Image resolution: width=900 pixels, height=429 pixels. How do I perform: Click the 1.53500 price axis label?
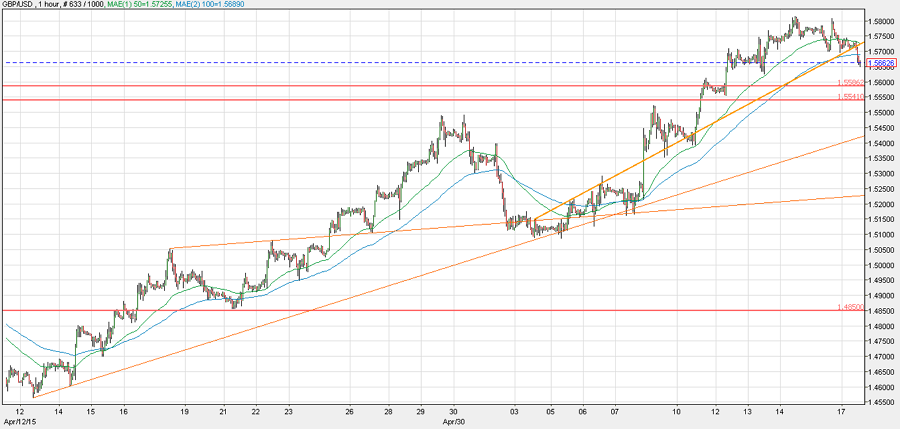click(x=882, y=159)
